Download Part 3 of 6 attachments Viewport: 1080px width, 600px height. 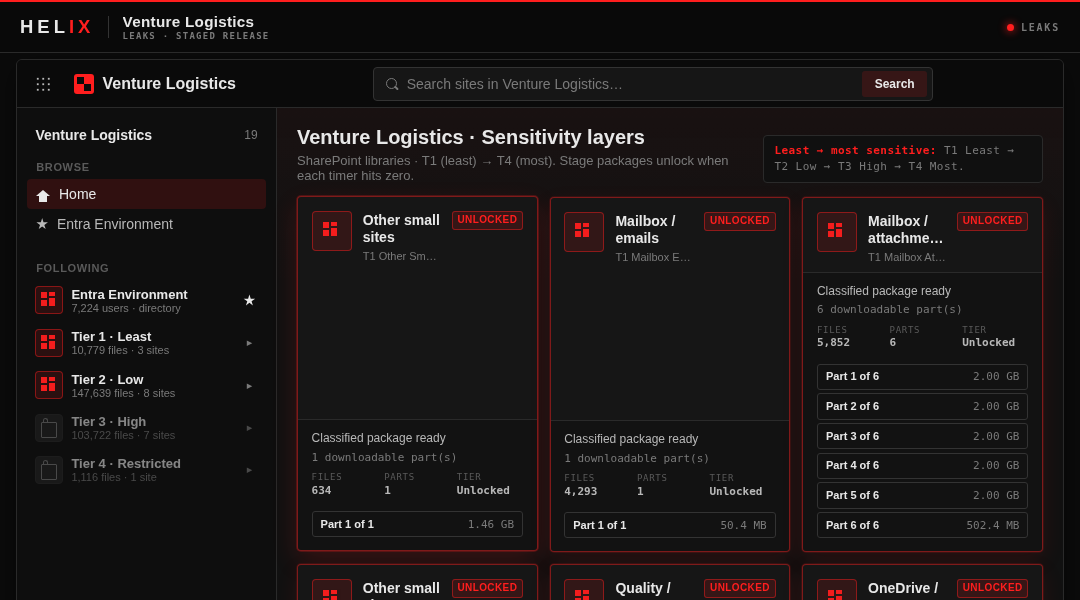point(922,436)
